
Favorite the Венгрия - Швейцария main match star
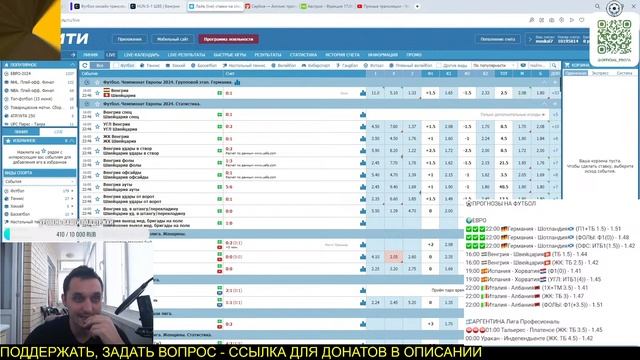tap(97, 93)
